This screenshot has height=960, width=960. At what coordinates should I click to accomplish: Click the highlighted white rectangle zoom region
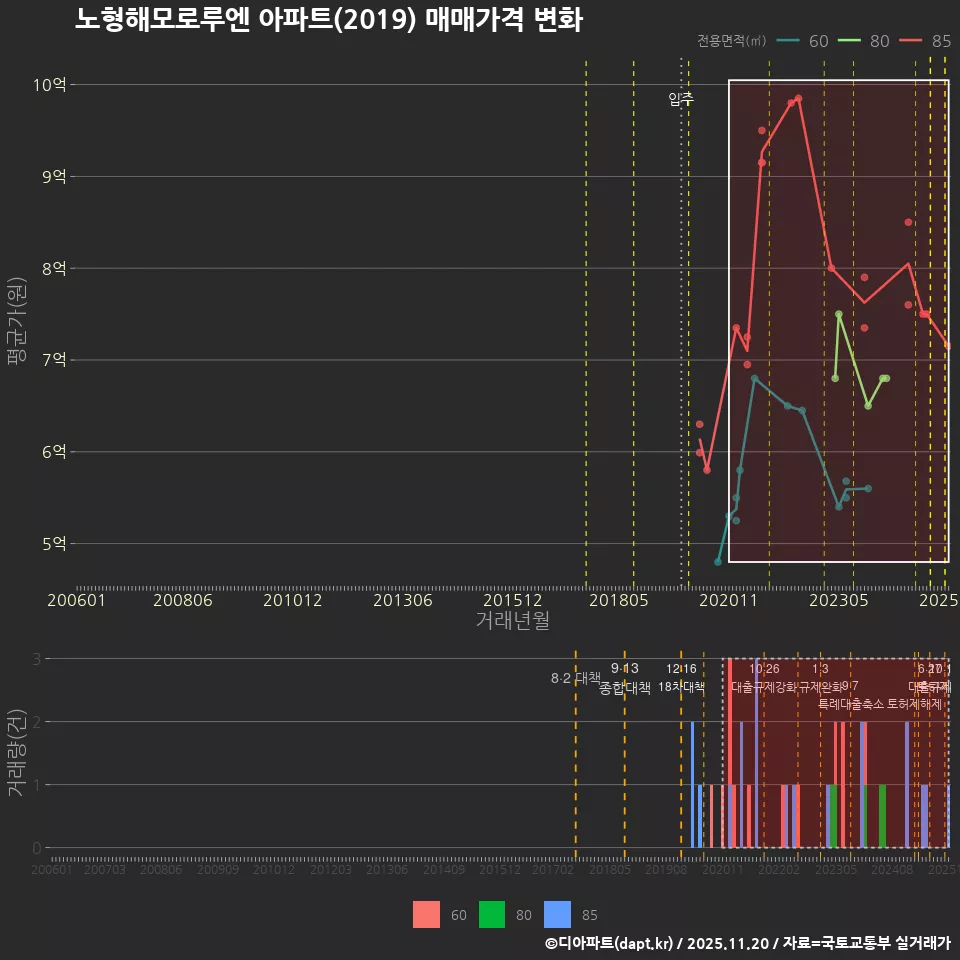tap(840, 320)
